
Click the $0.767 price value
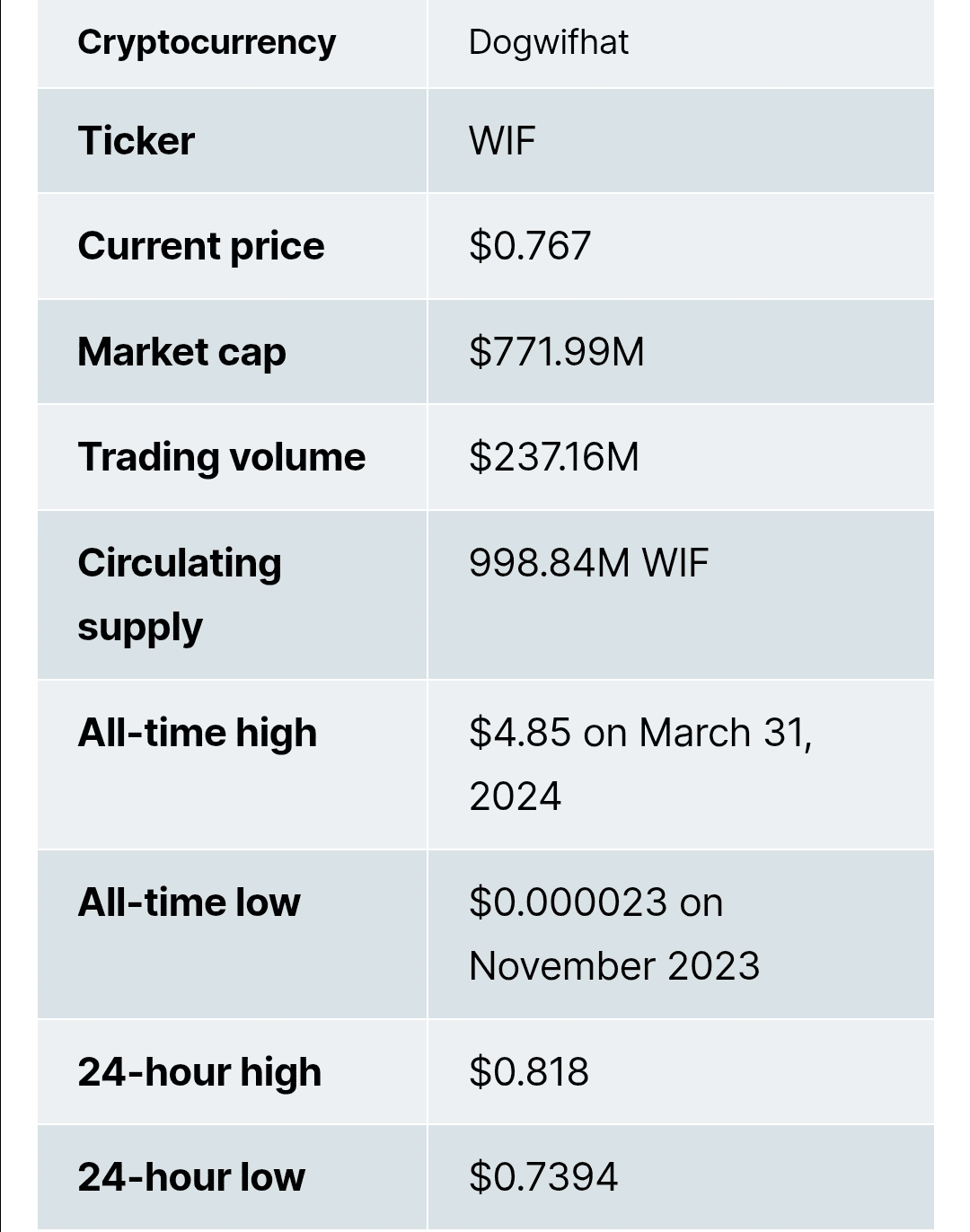click(x=530, y=246)
